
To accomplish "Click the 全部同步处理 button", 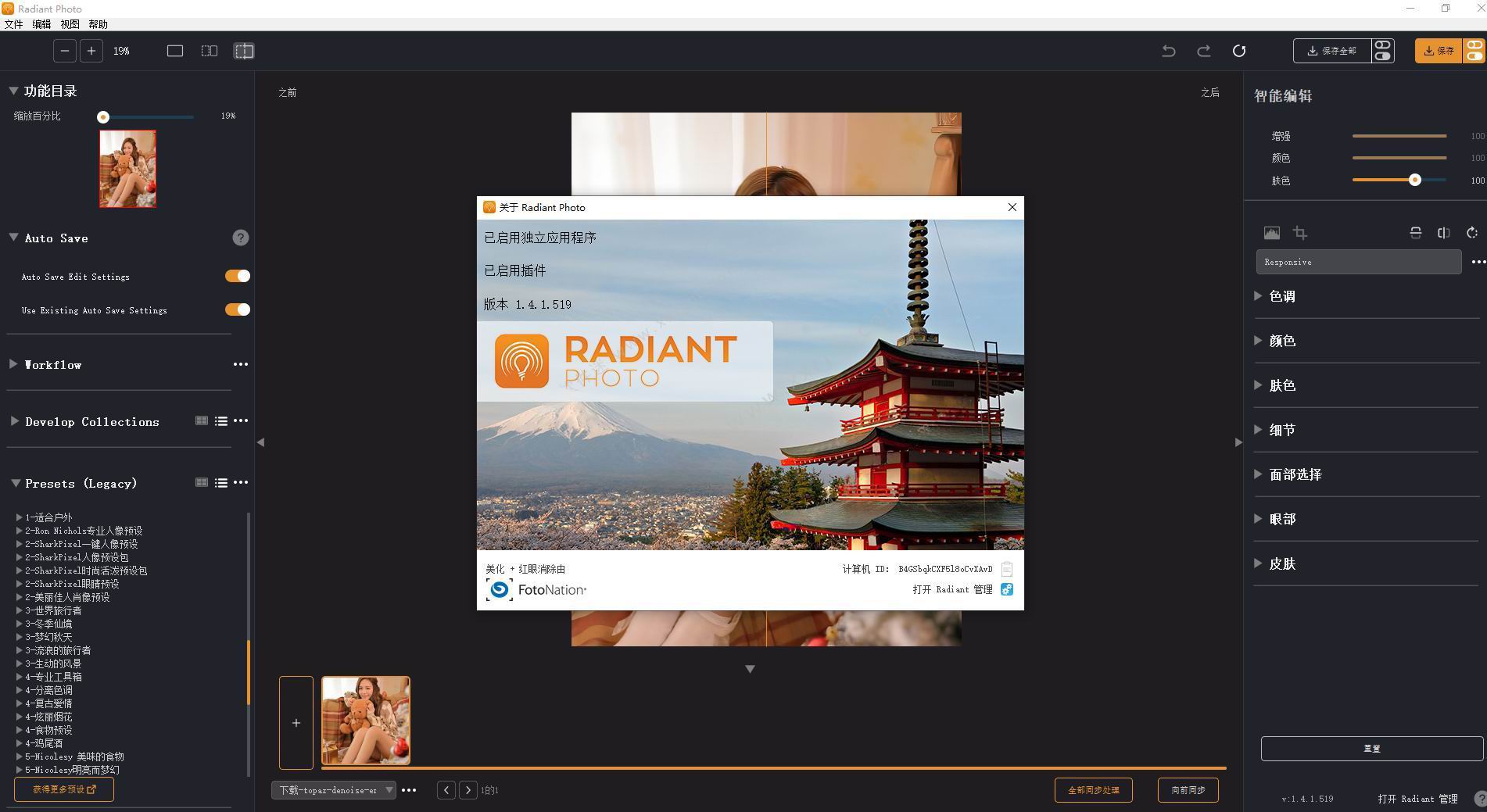I will click(x=1094, y=790).
